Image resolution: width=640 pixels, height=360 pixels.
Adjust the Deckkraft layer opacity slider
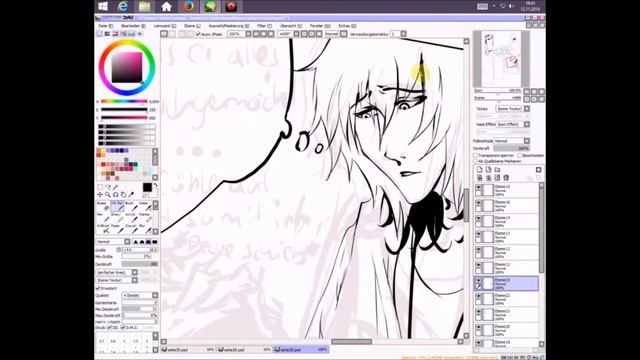(511, 148)
